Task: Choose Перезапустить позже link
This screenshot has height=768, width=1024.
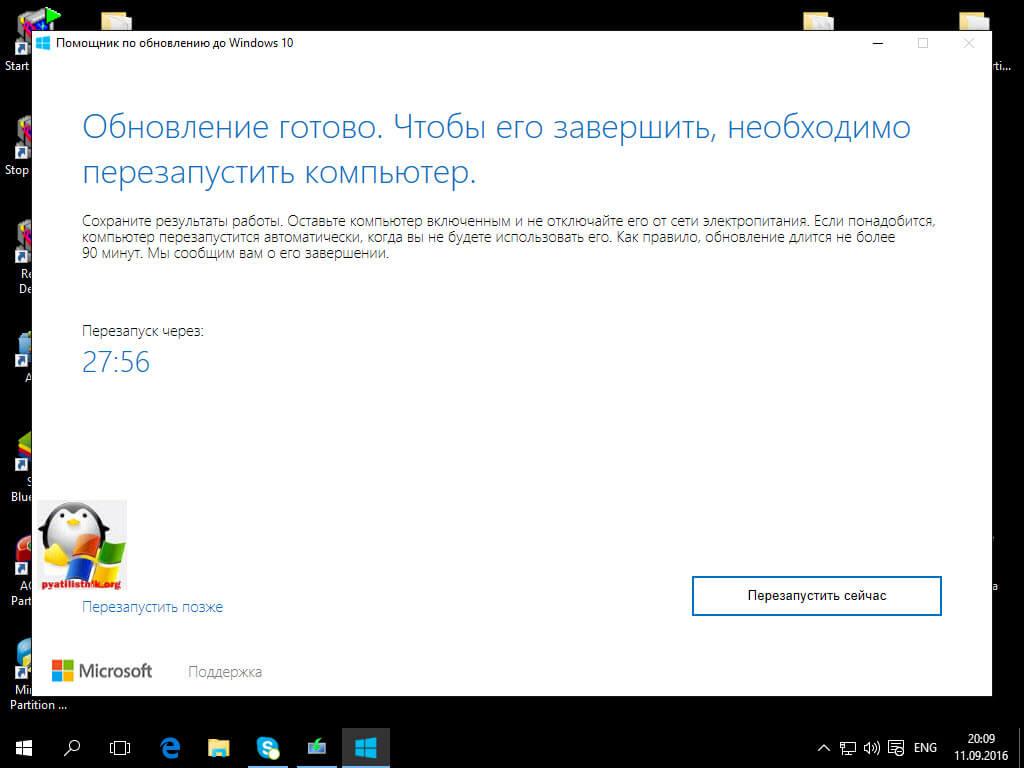Action: click(152, 607)
